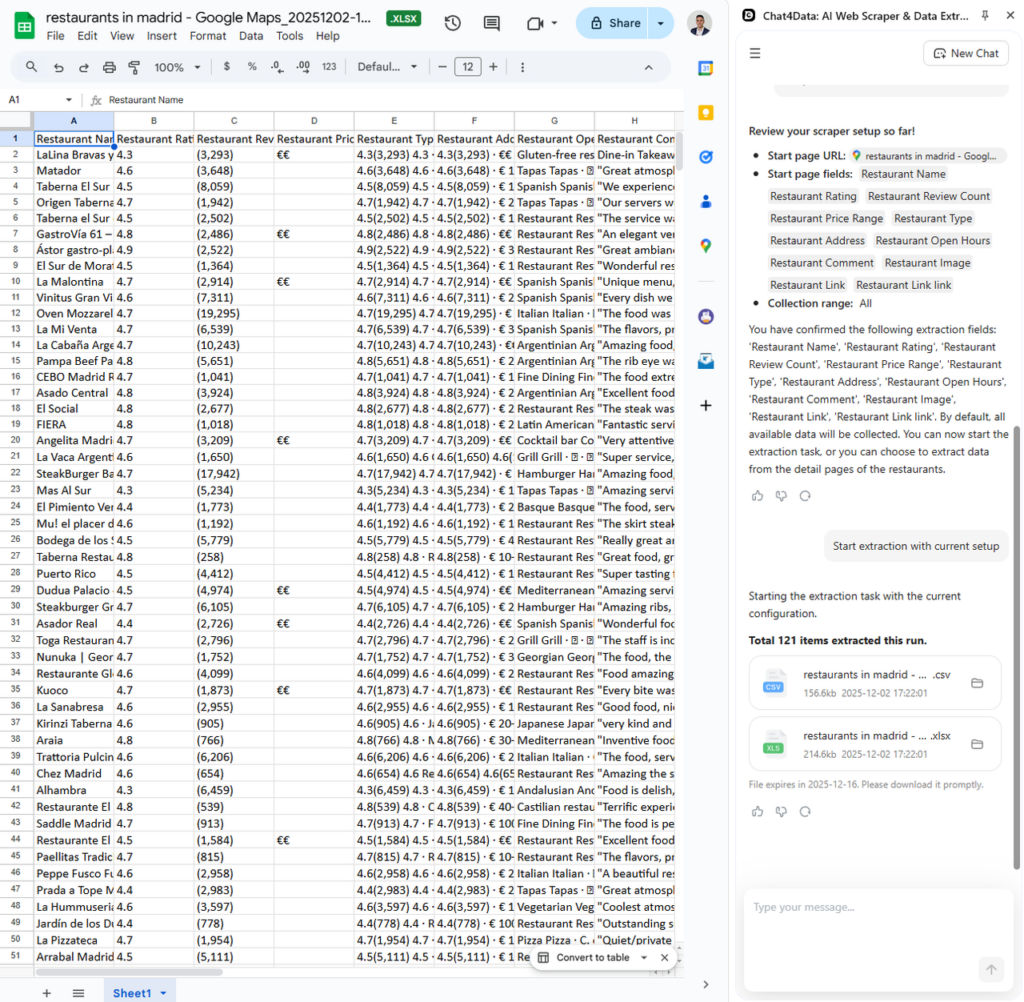Viewport: 1024px width, 1002px height.
Task: Open Google Keep in side panel
Action: coord(706,113)
